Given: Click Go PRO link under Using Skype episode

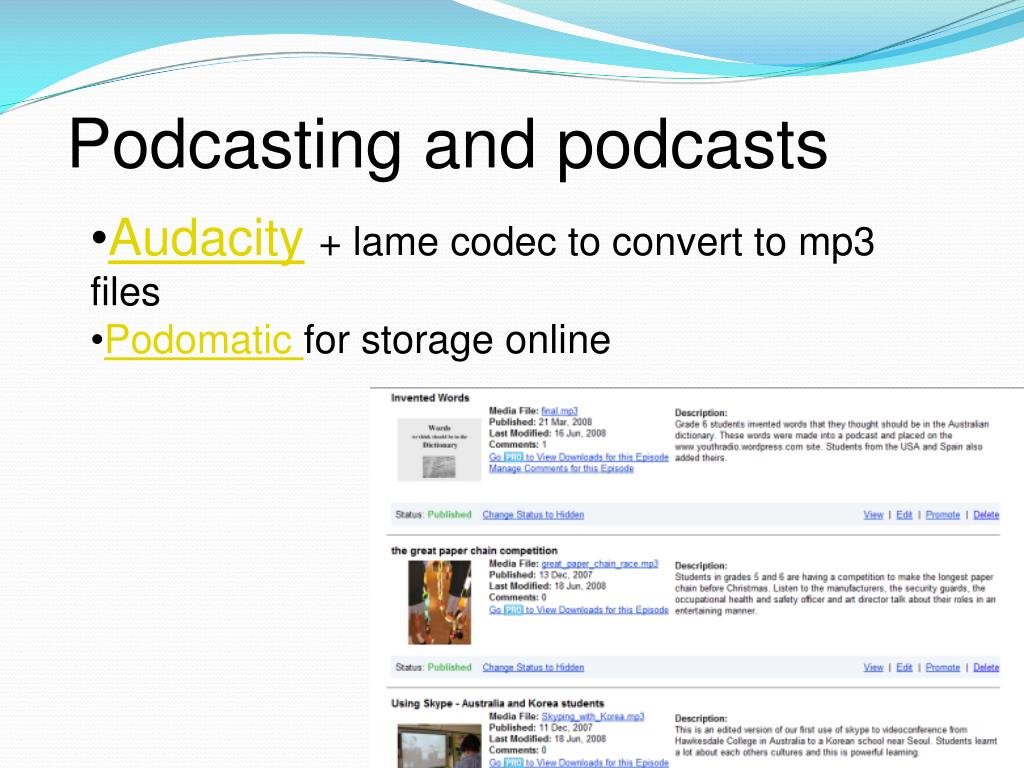Looking at the screenshot, I should [x=579, y=762].
